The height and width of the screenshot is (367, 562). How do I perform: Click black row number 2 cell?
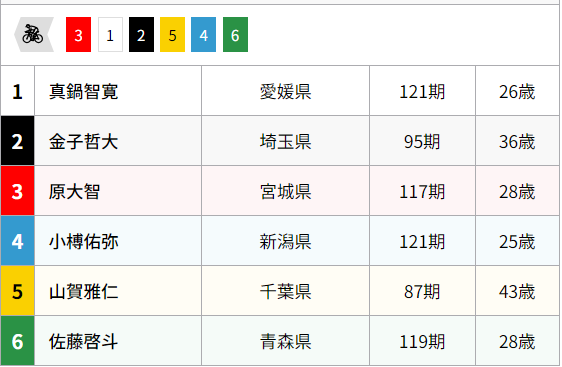tap(18, 141)
